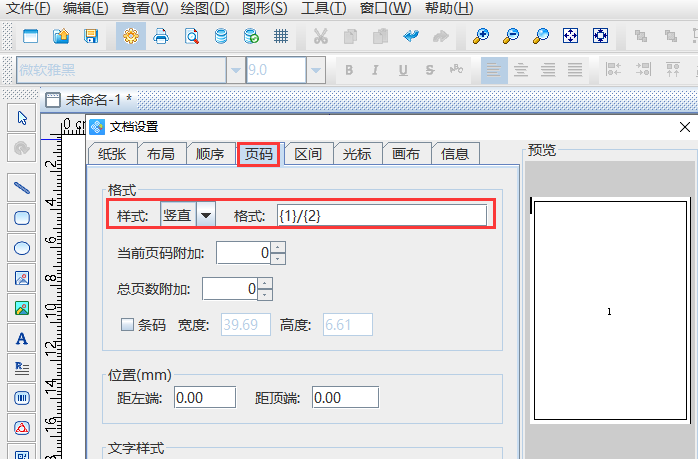The height and width of the screenshot is (459, 698).
Task: Click the second fit-screen icon
Action: coord(600,36)
